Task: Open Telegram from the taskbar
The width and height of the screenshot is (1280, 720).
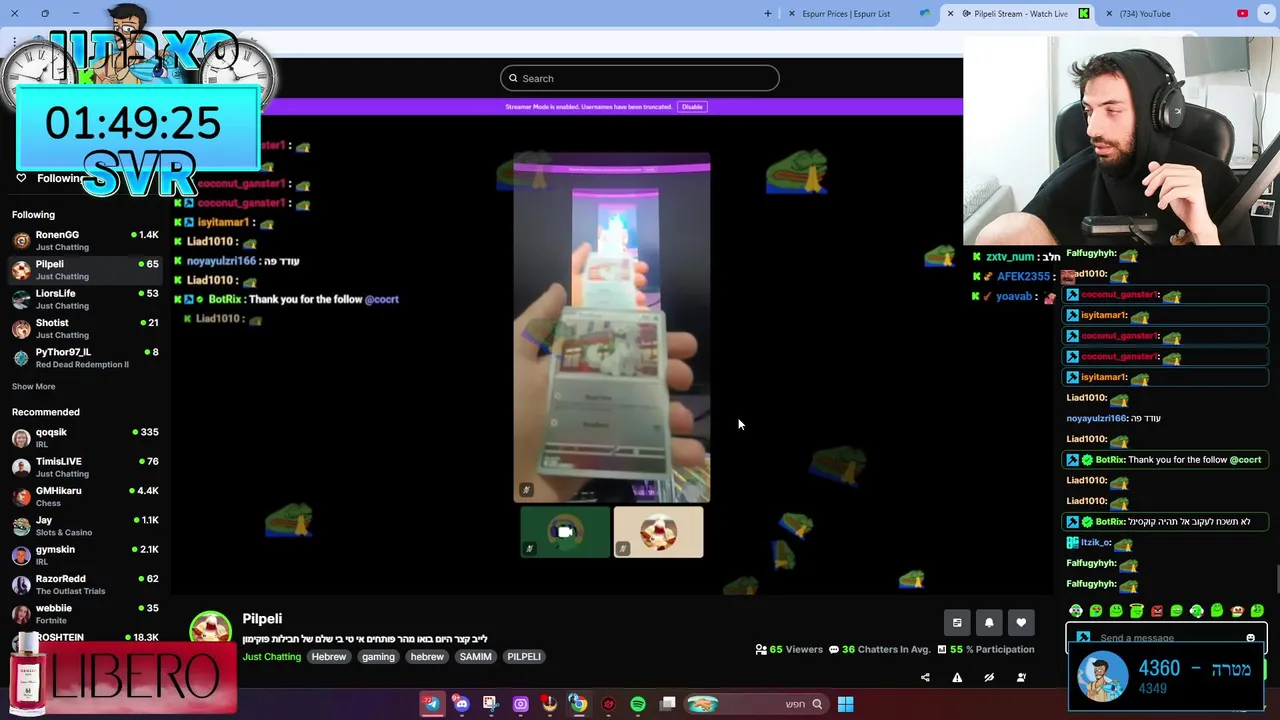Action: [x=432, y=704]
